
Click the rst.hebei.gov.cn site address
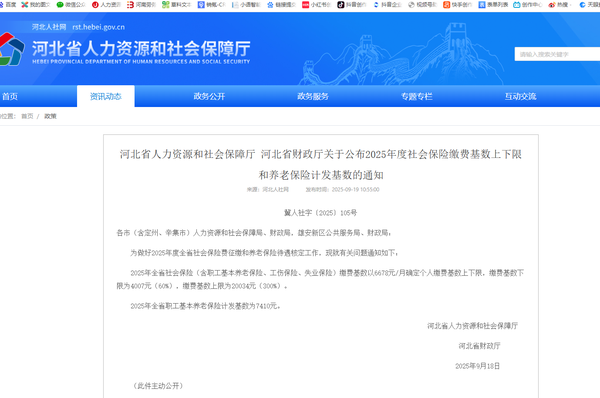tap(98, 27)
